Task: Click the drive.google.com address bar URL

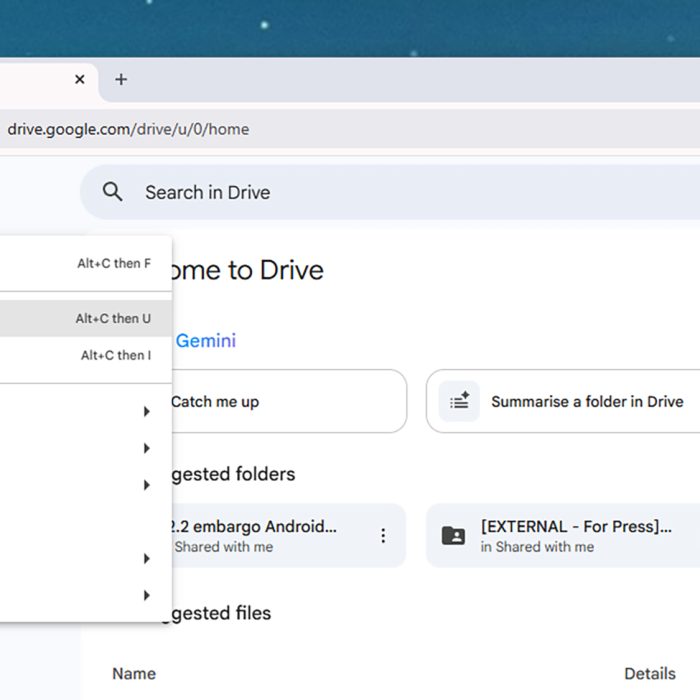Action: pos(128,129)
